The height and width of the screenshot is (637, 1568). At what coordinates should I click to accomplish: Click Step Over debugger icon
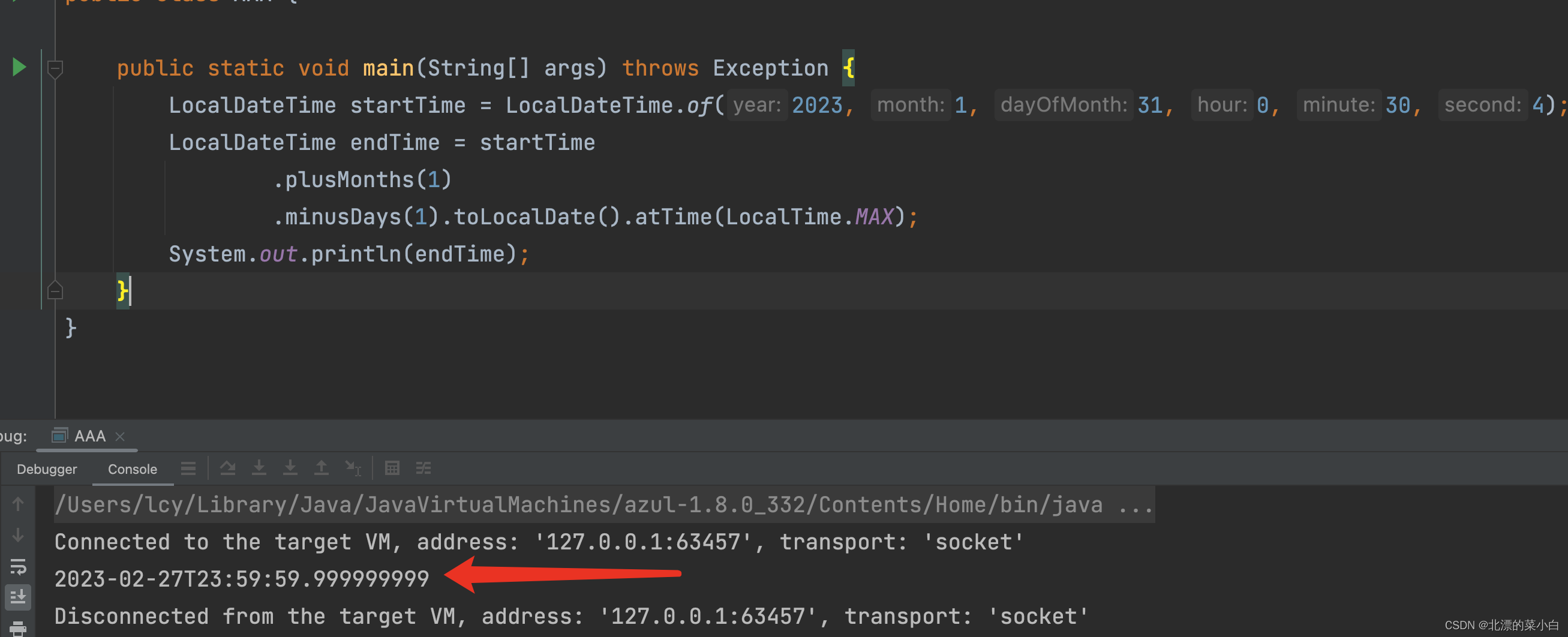228,468
